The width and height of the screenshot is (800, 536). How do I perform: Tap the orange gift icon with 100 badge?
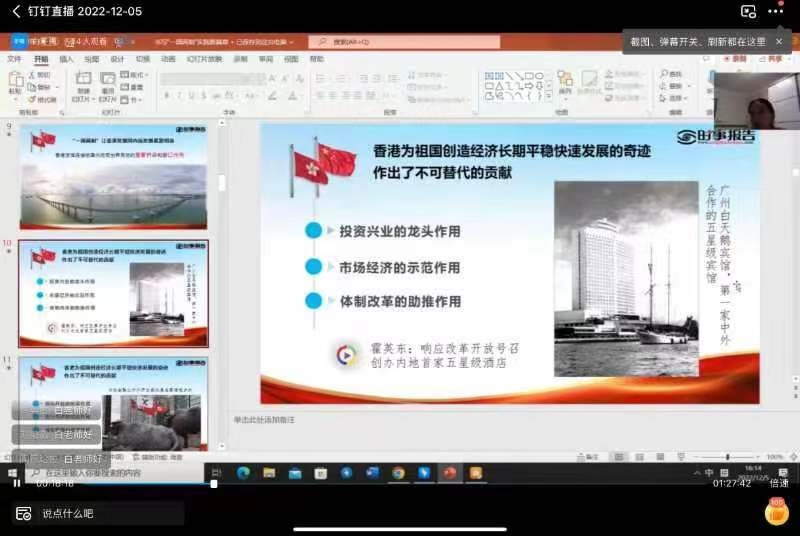click(777, 513)
